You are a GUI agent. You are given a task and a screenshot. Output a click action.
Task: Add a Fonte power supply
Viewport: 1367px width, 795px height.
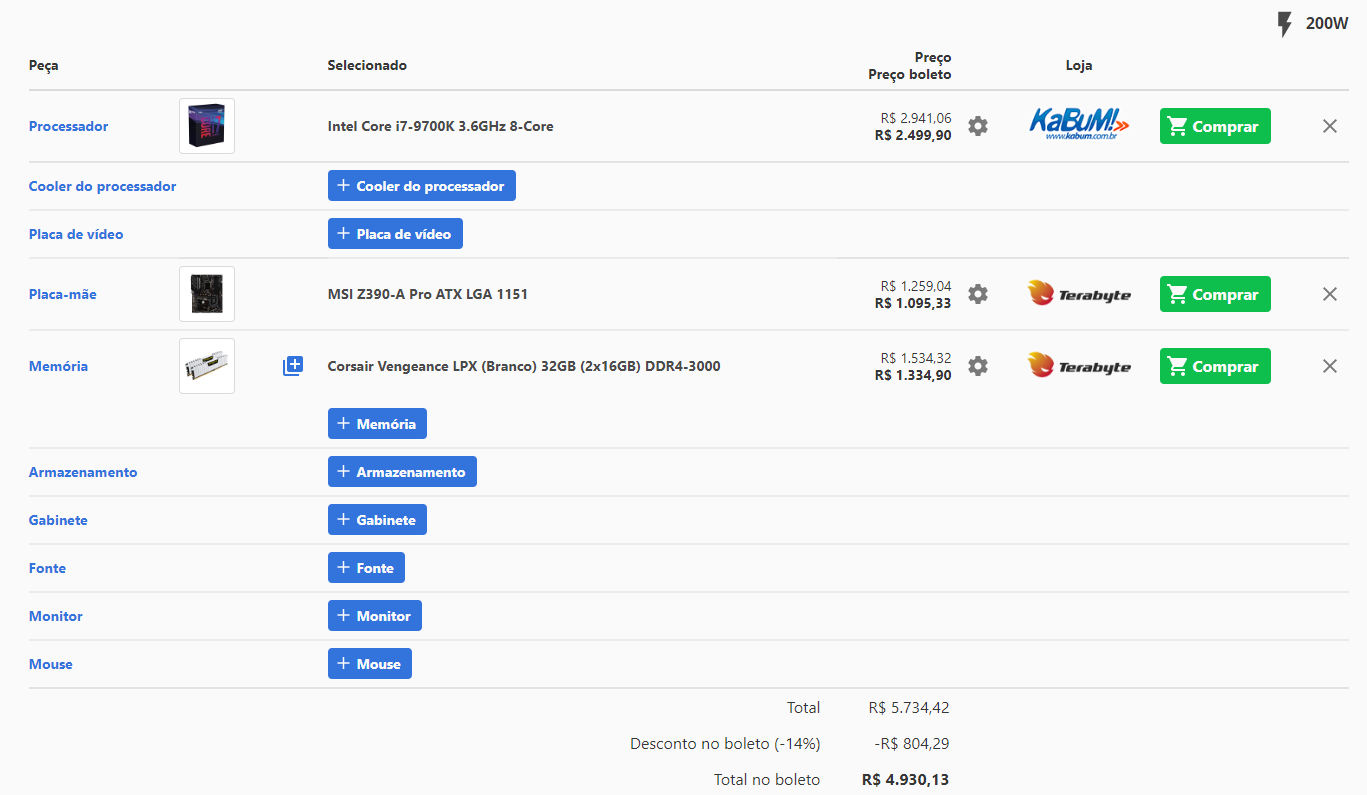[x=366, y=568]
